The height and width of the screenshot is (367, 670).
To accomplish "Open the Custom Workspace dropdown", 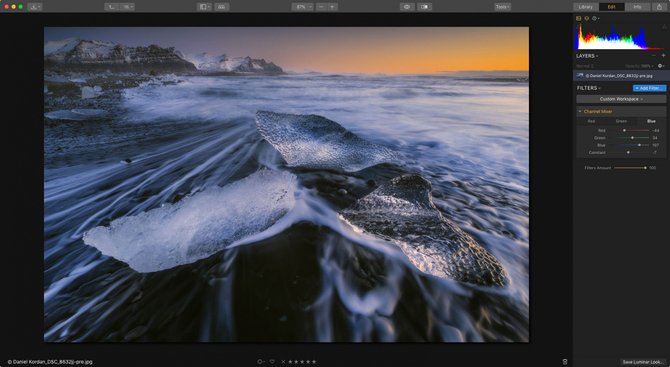I will tap(621, 99).
